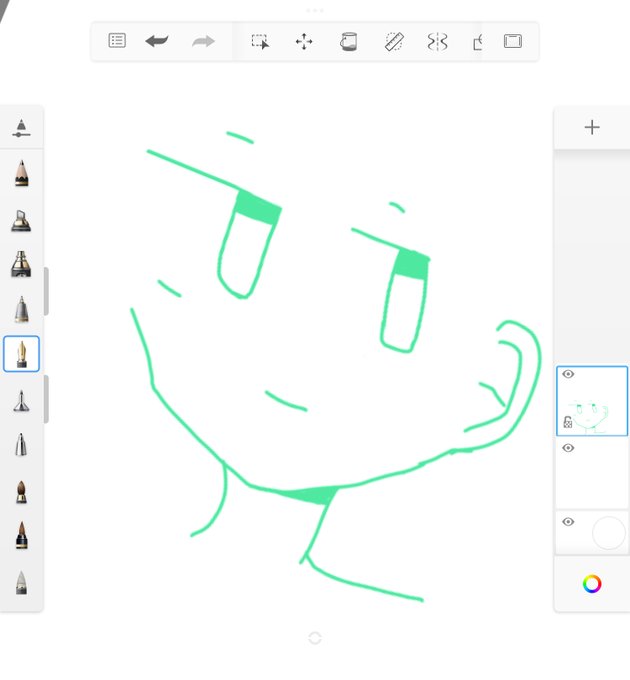Open the color wheel picker
This screenshot has height=680, width=630.
tap(592, 584)
